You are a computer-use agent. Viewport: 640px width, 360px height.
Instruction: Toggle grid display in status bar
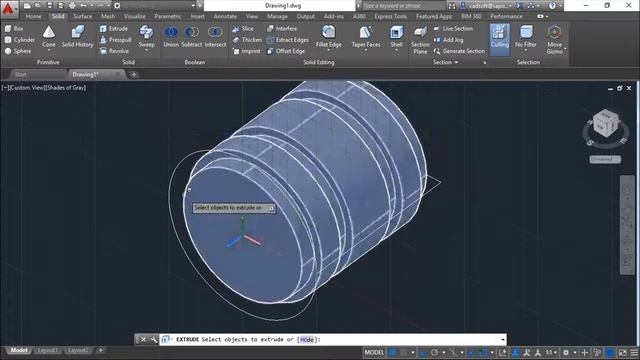[393, 352]
